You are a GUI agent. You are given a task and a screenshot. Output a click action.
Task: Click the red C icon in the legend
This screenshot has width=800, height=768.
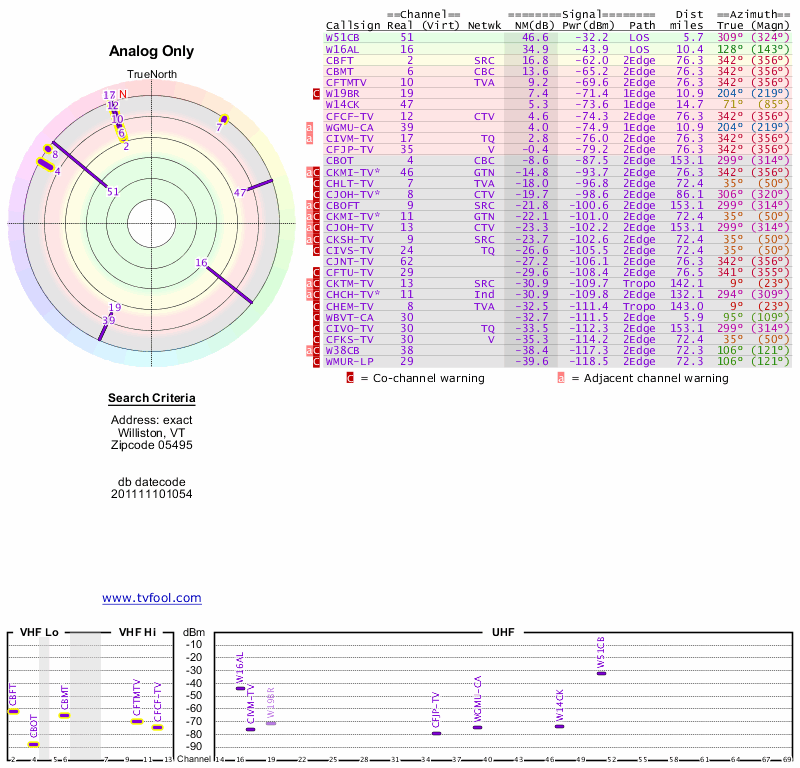350,379
